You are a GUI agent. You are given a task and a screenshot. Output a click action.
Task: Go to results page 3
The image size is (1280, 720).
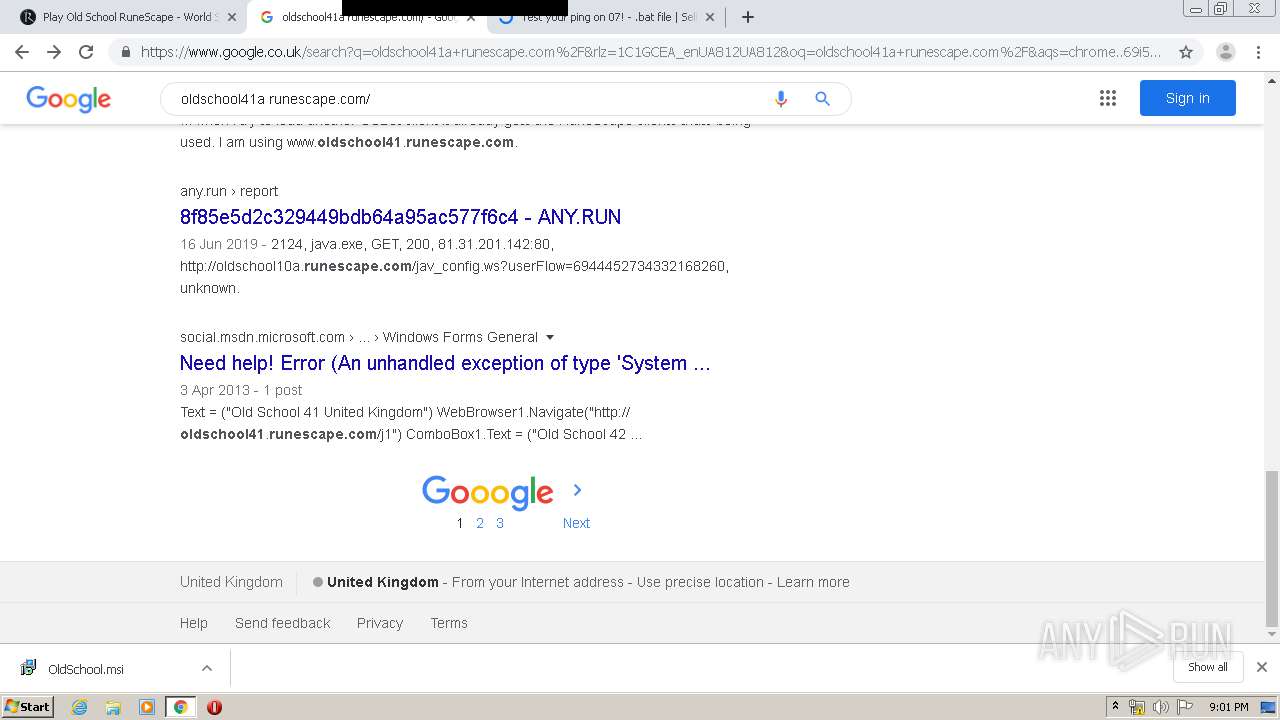(500, 523)
